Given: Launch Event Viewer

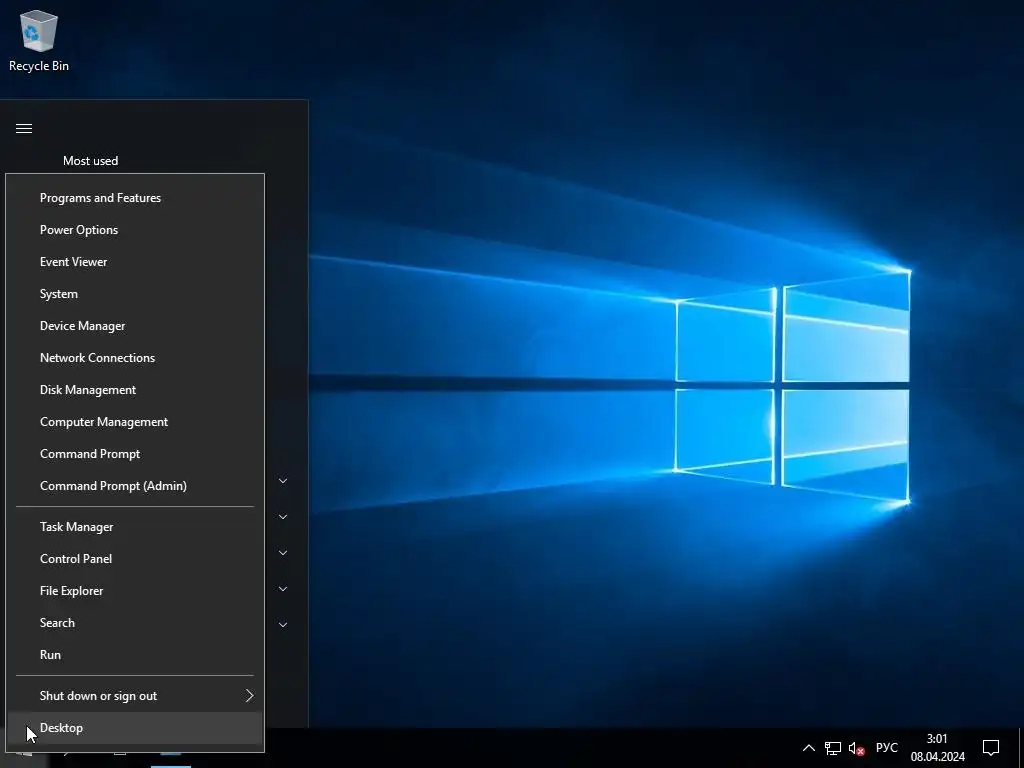Looking at the screenshot, I should click(x=135, y=262).
